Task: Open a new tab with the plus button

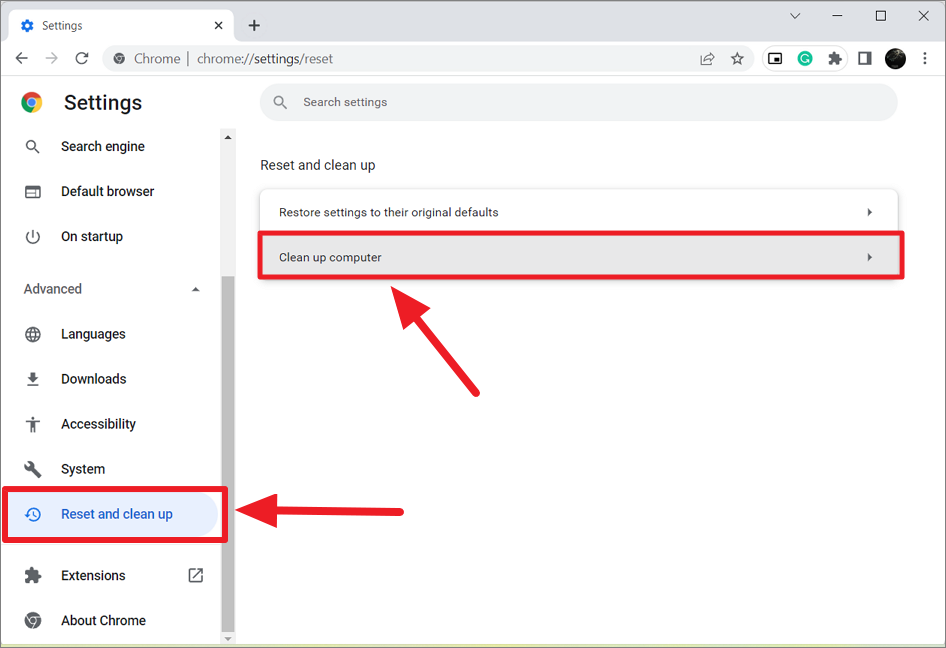Action: [x=254, y=25]
